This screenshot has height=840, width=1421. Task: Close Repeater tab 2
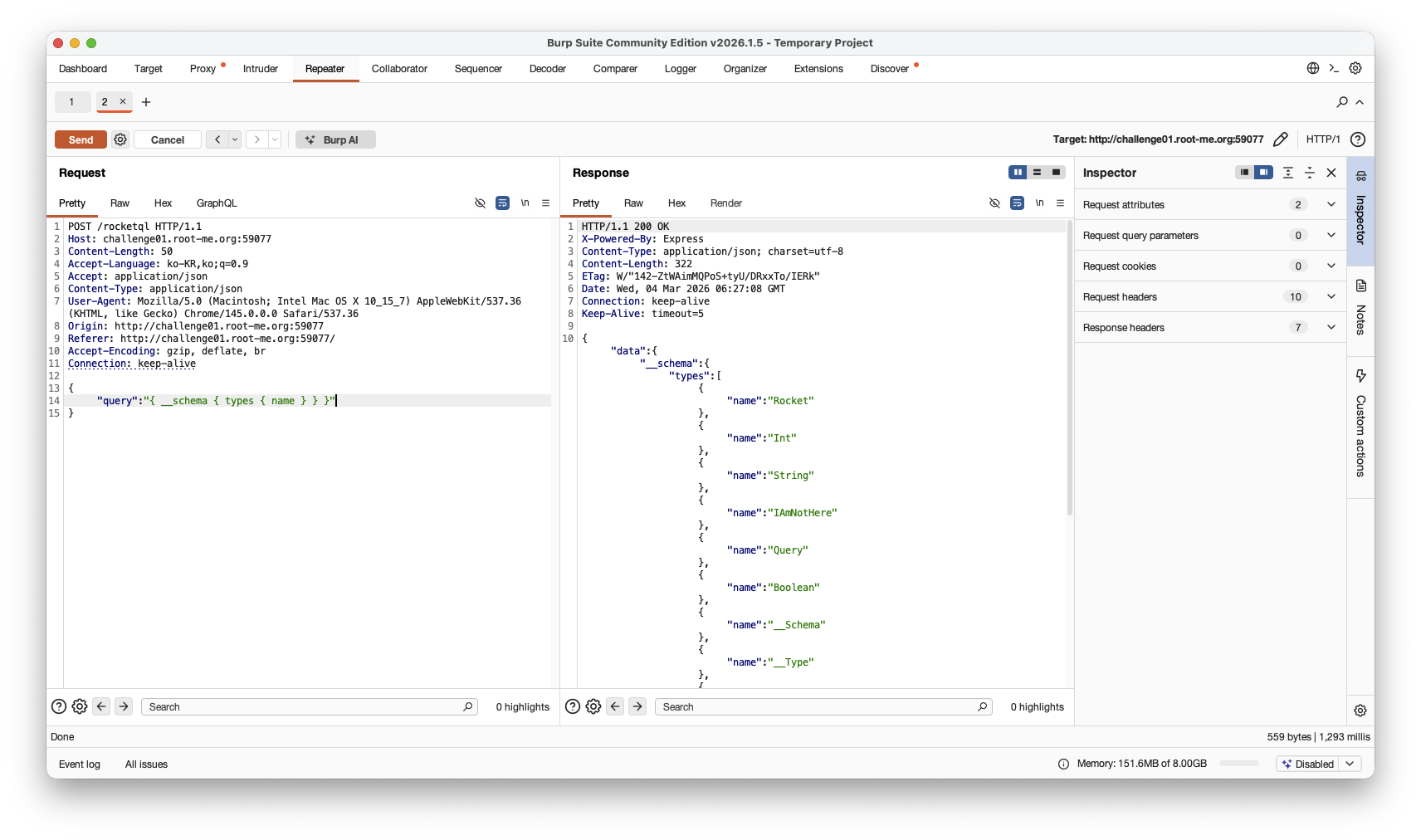tap(123, 101)
